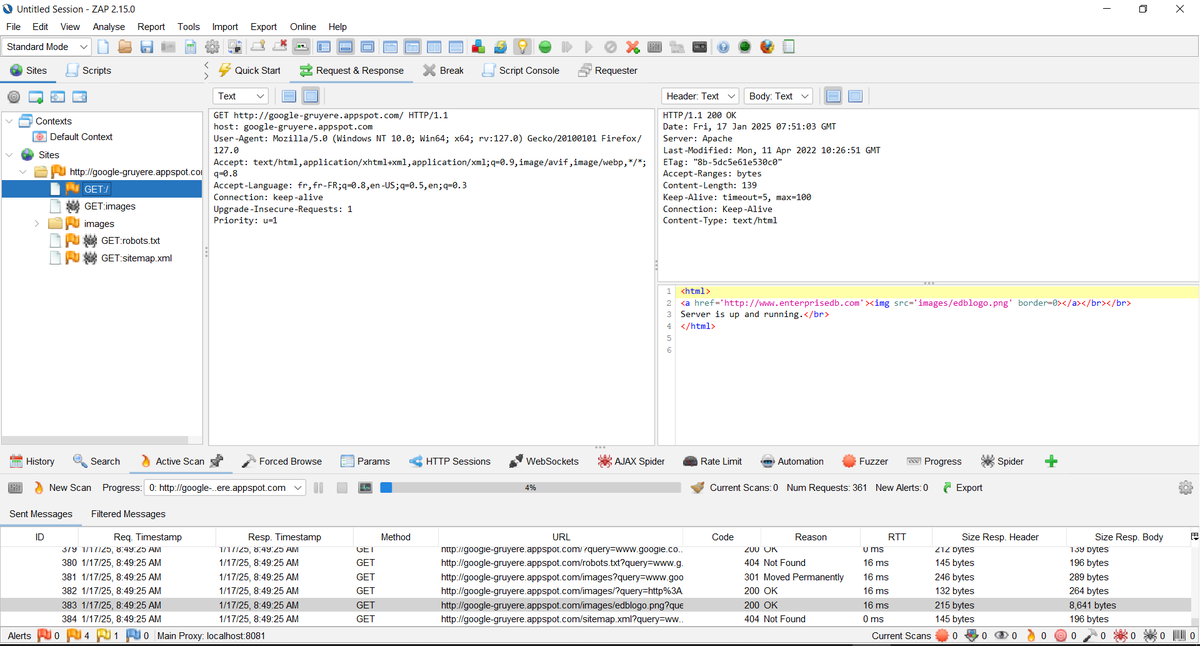Screen dimensions: 1200x646
Task: Expand the images folder node
Action: coord(38,224)
